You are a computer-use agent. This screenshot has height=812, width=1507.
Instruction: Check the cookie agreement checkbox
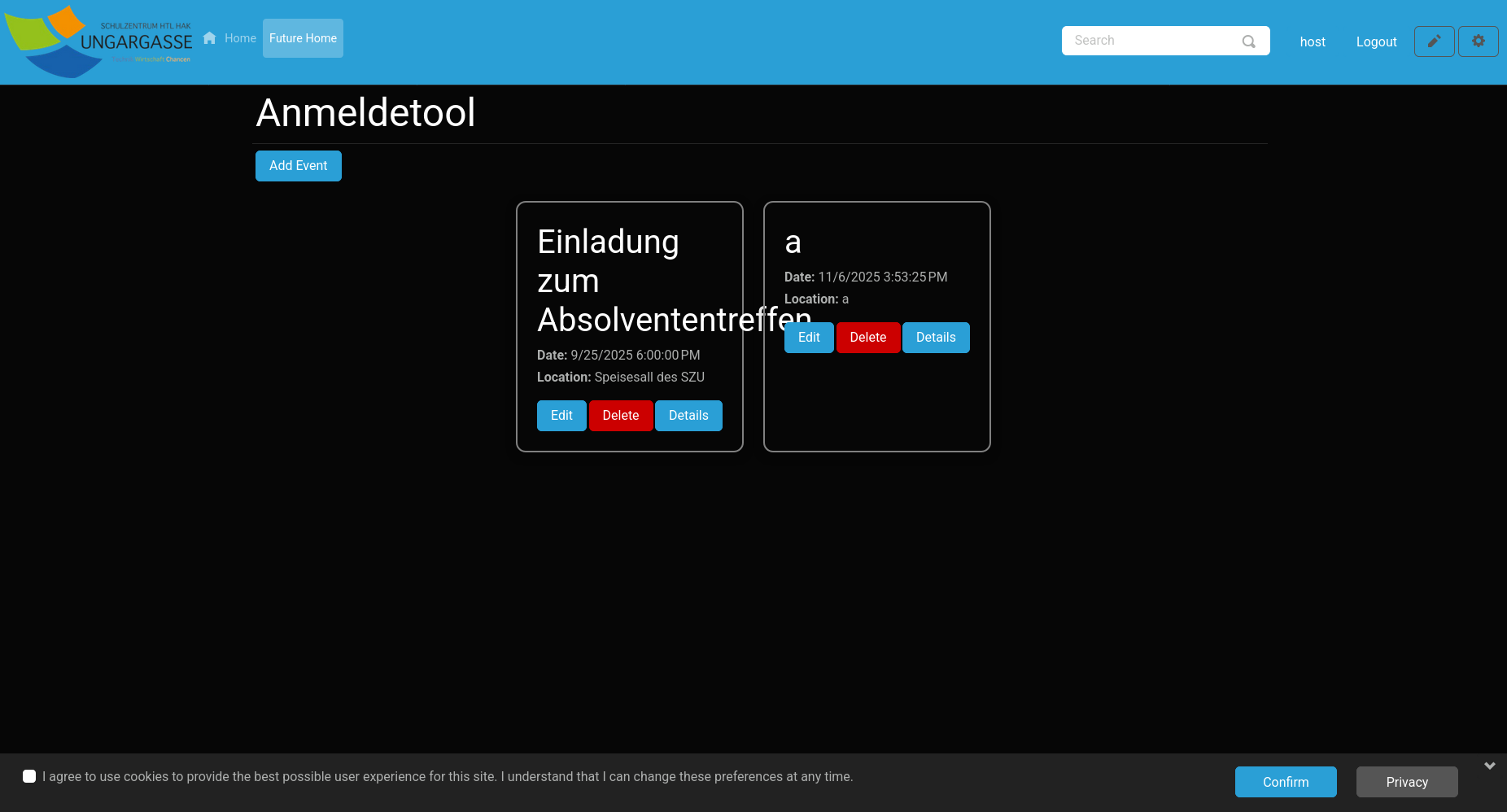29,776
